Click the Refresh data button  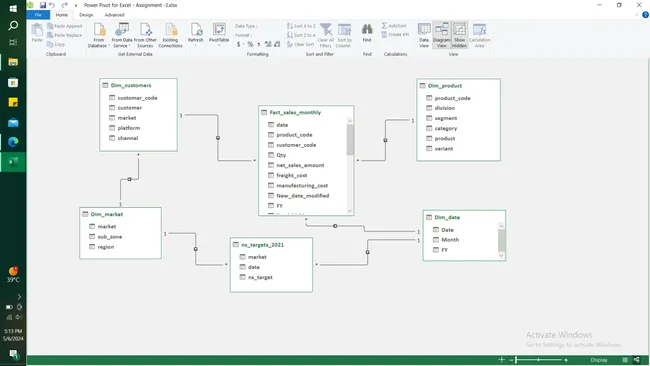(196, 33)
